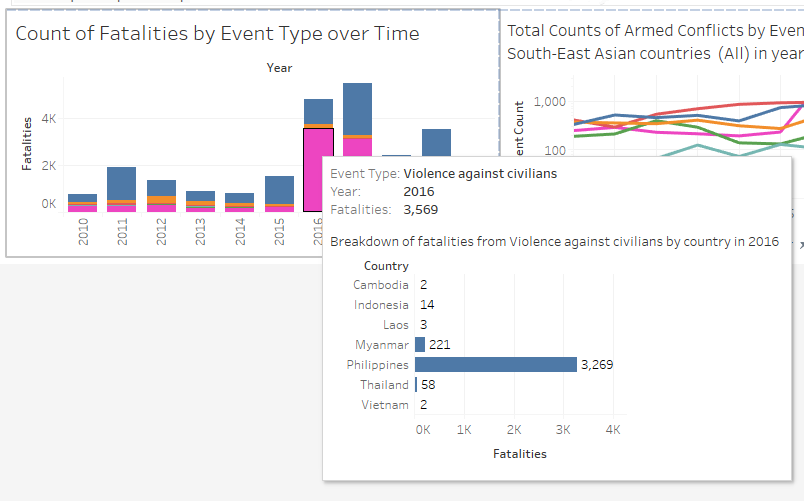The width and height of the screenshot is (804, 501).
Task: Click the blue top segment of 2016 bar
Action: coord(318,110)
